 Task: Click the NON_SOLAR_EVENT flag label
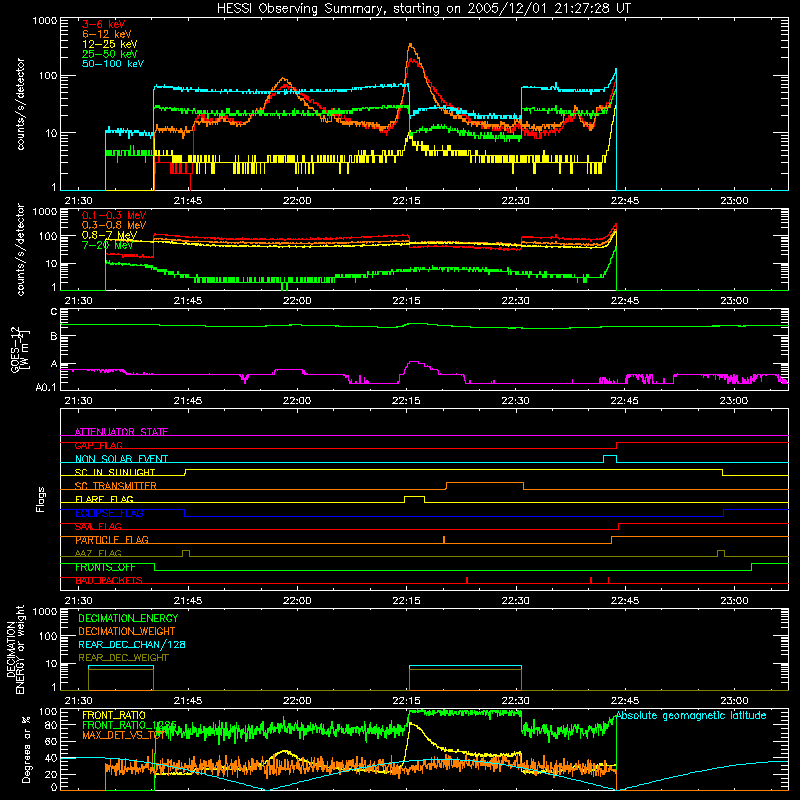click(x=121, y=459)
